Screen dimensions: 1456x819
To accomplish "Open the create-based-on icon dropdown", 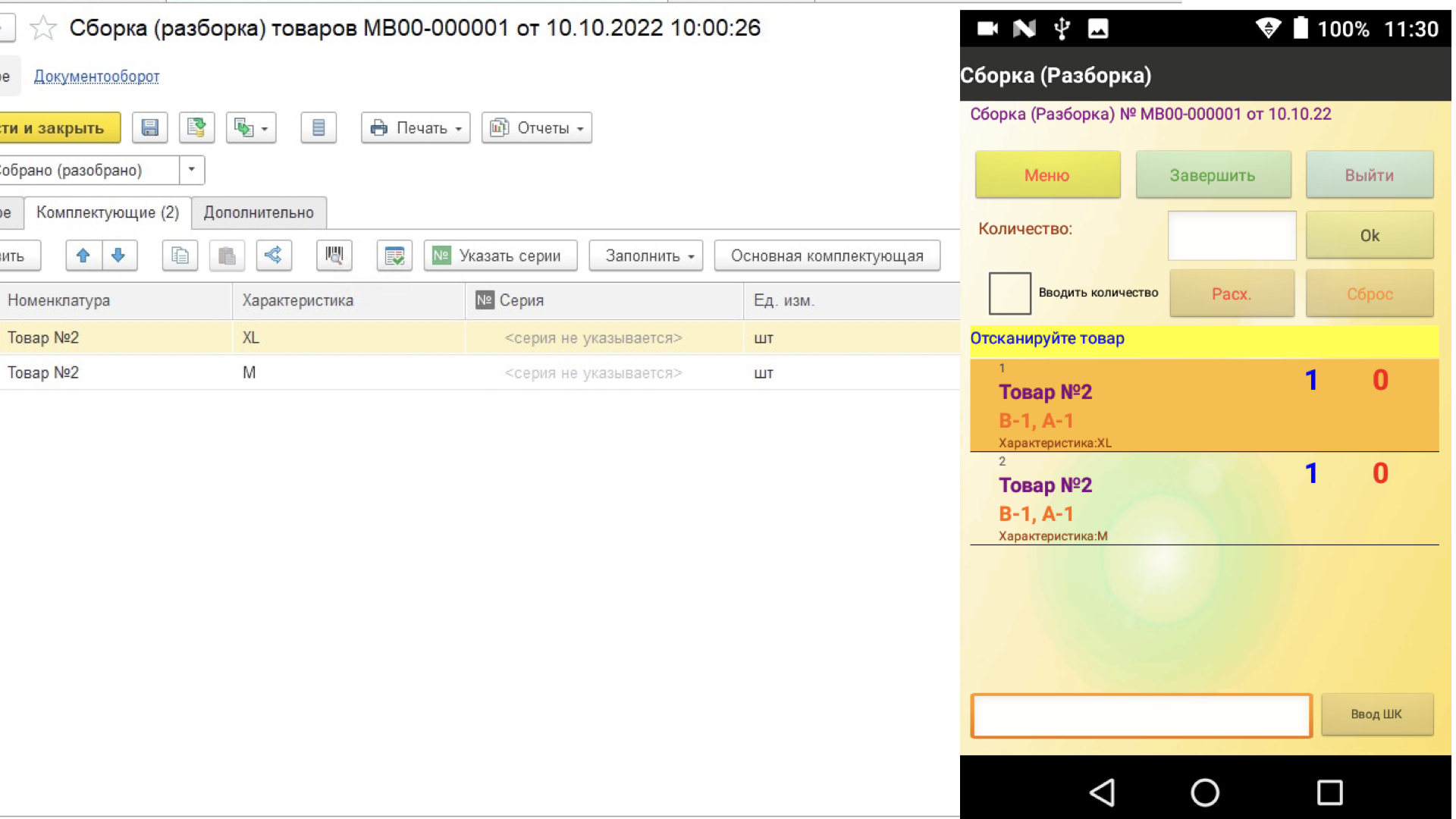I will coord(251,127).
